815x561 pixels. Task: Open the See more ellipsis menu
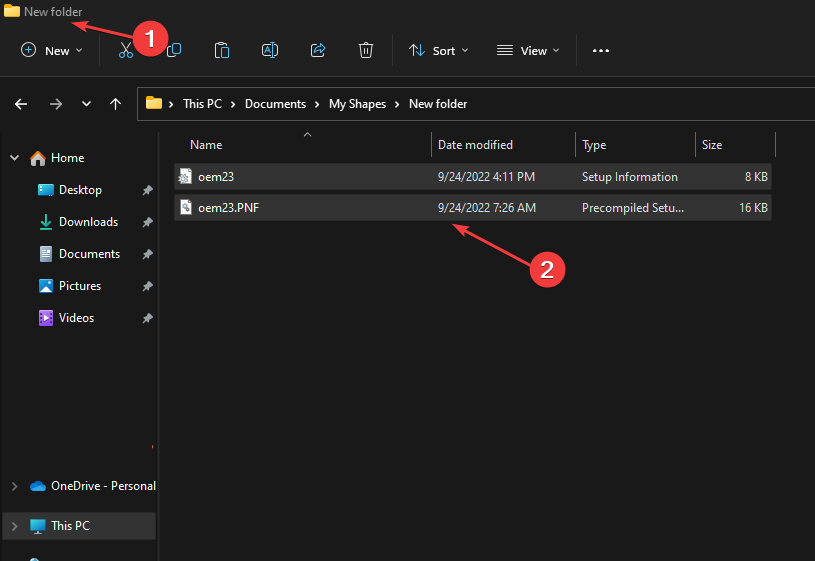click(601, 50)
